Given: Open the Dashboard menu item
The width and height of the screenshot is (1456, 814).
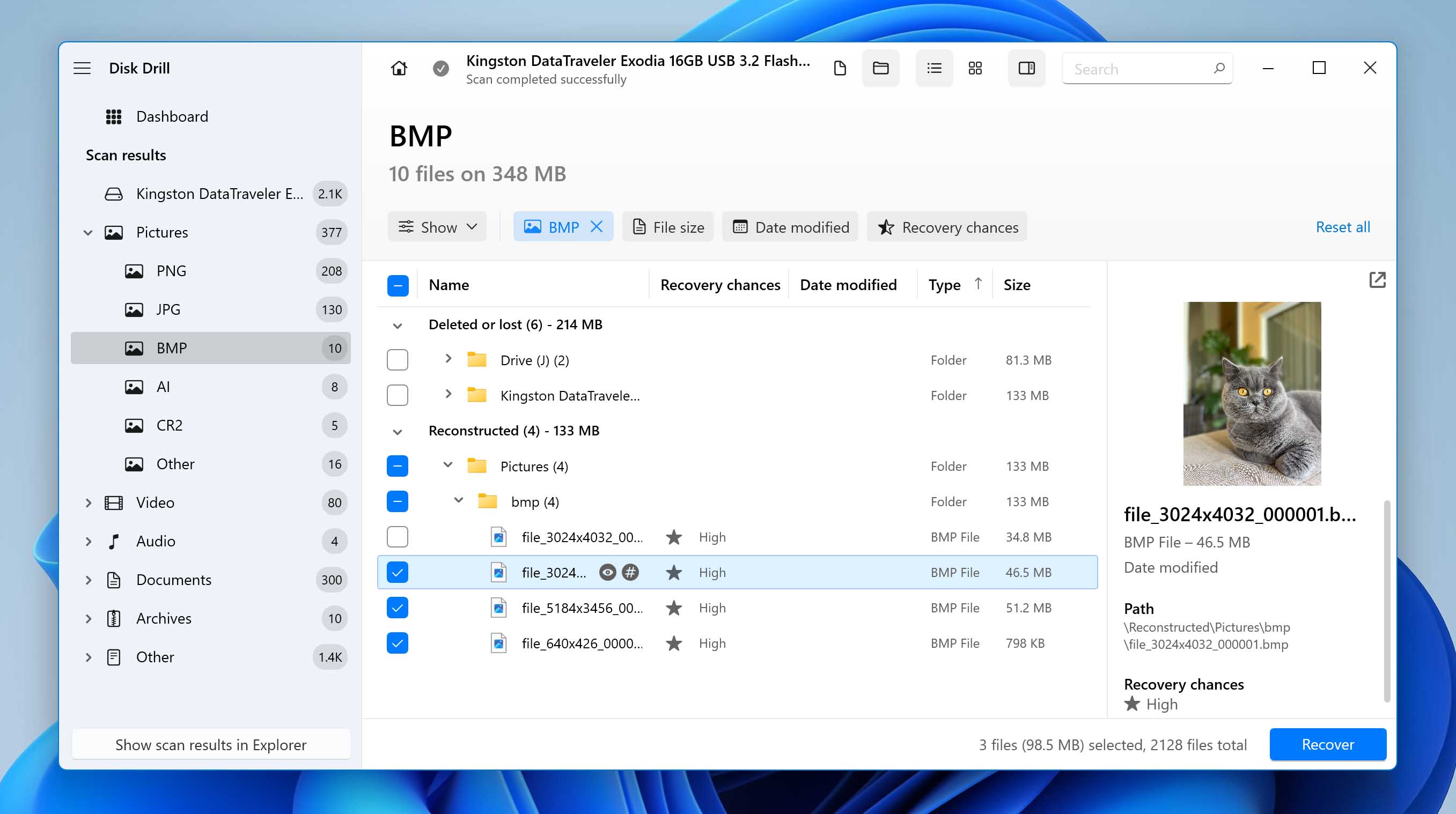Looking at the screenshot, I should click(x=172, y=116).
